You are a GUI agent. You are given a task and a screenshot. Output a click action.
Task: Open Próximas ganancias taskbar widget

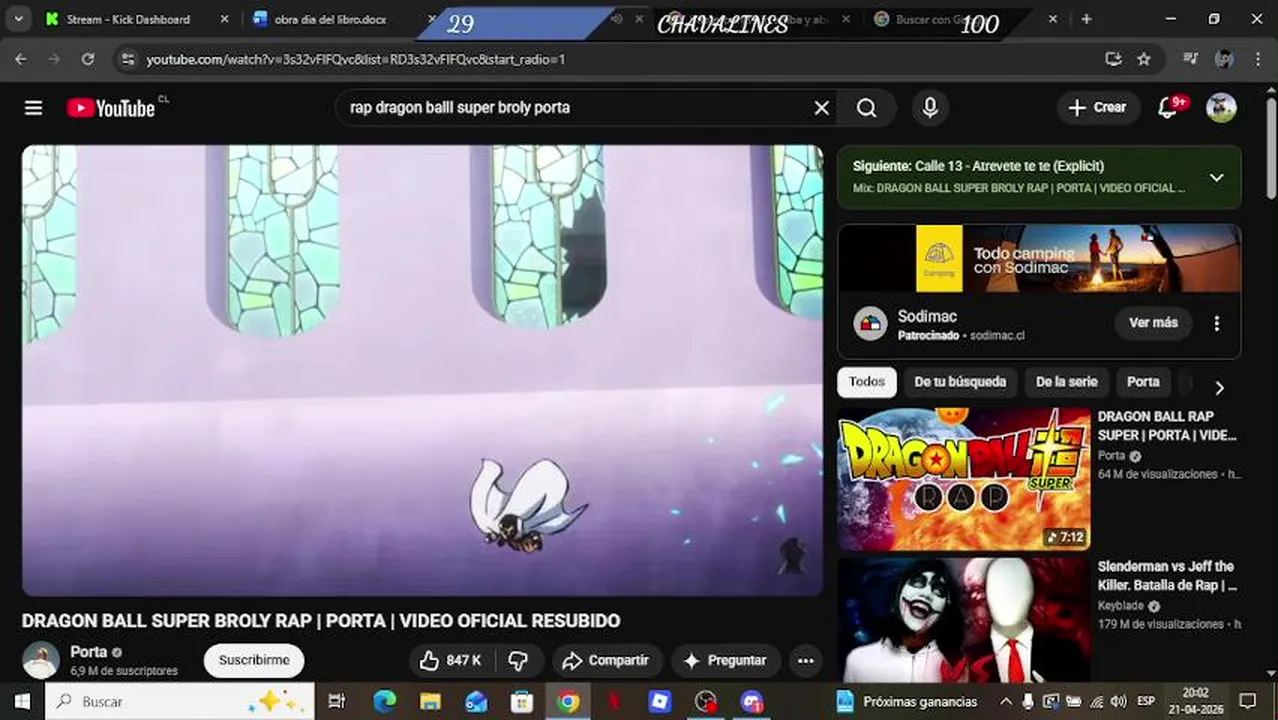point(907,702)
